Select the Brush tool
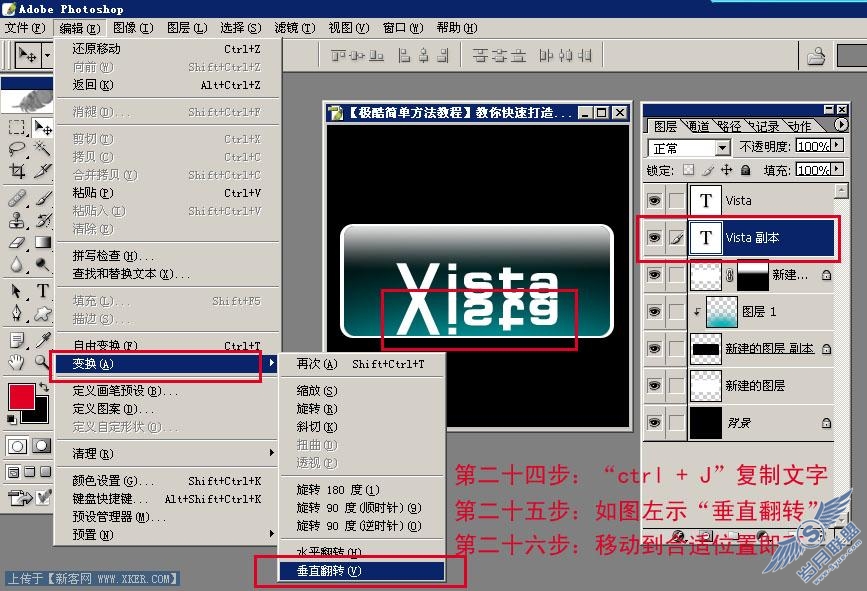This screenshot has height=591, width=867. coord(42,198)
